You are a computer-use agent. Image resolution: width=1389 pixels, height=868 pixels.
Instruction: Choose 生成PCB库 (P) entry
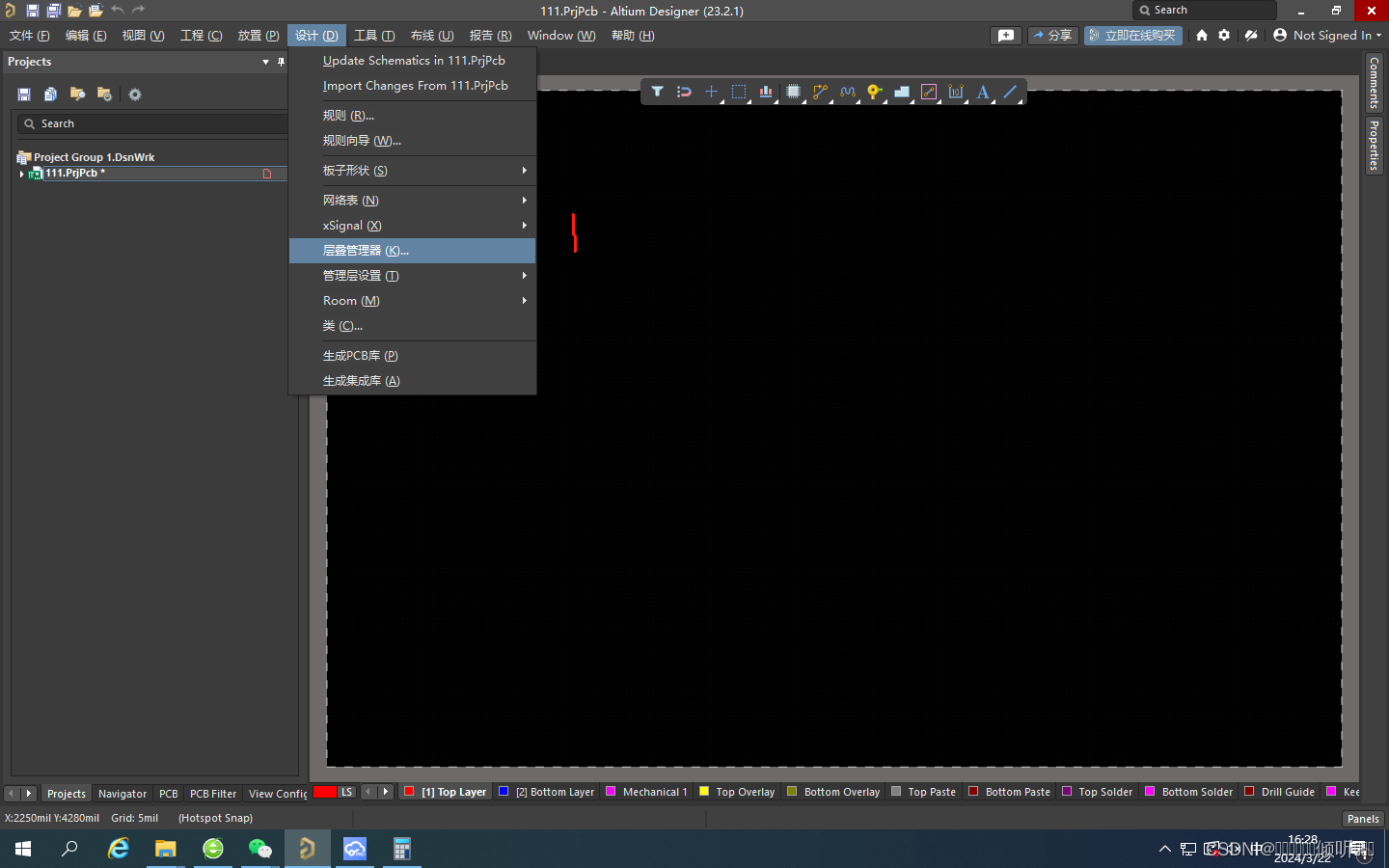[x=413, y=356]
